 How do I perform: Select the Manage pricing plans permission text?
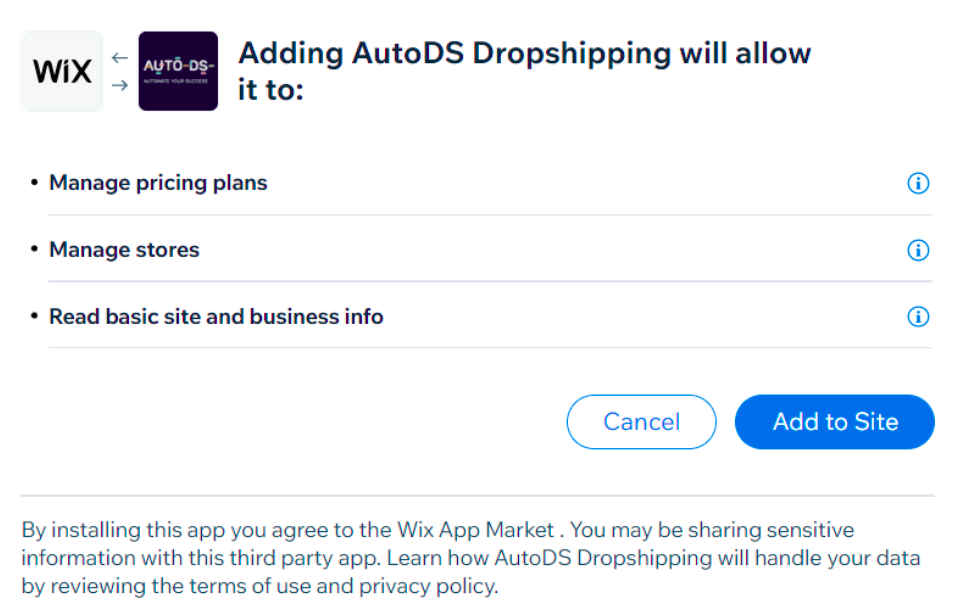click(158, 183)
